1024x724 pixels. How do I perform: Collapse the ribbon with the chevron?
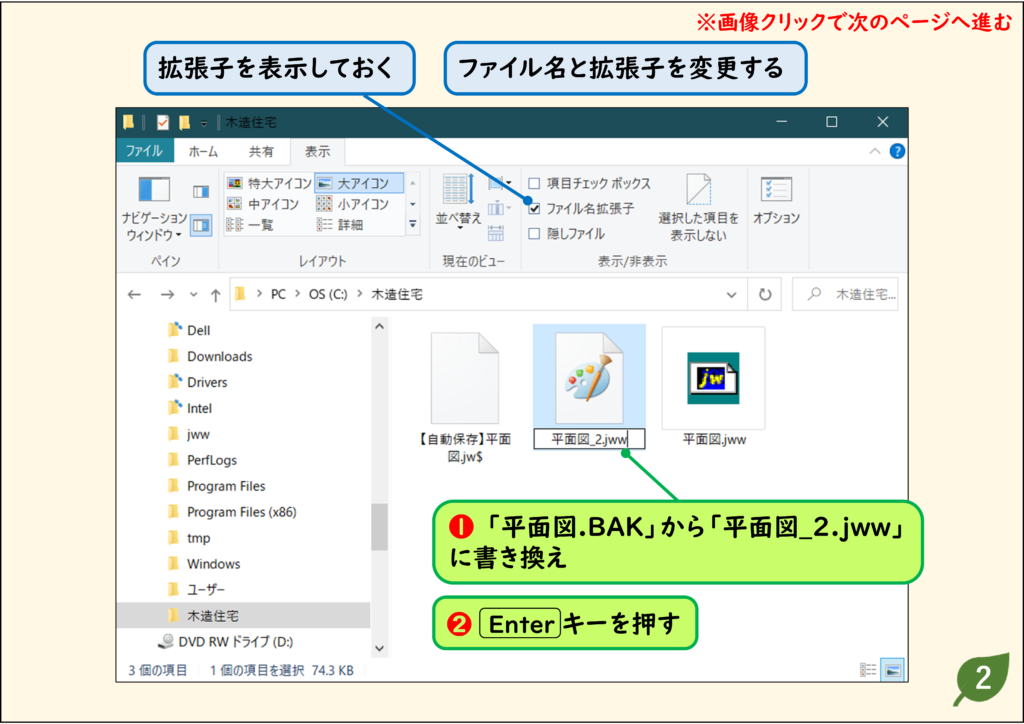875,151
